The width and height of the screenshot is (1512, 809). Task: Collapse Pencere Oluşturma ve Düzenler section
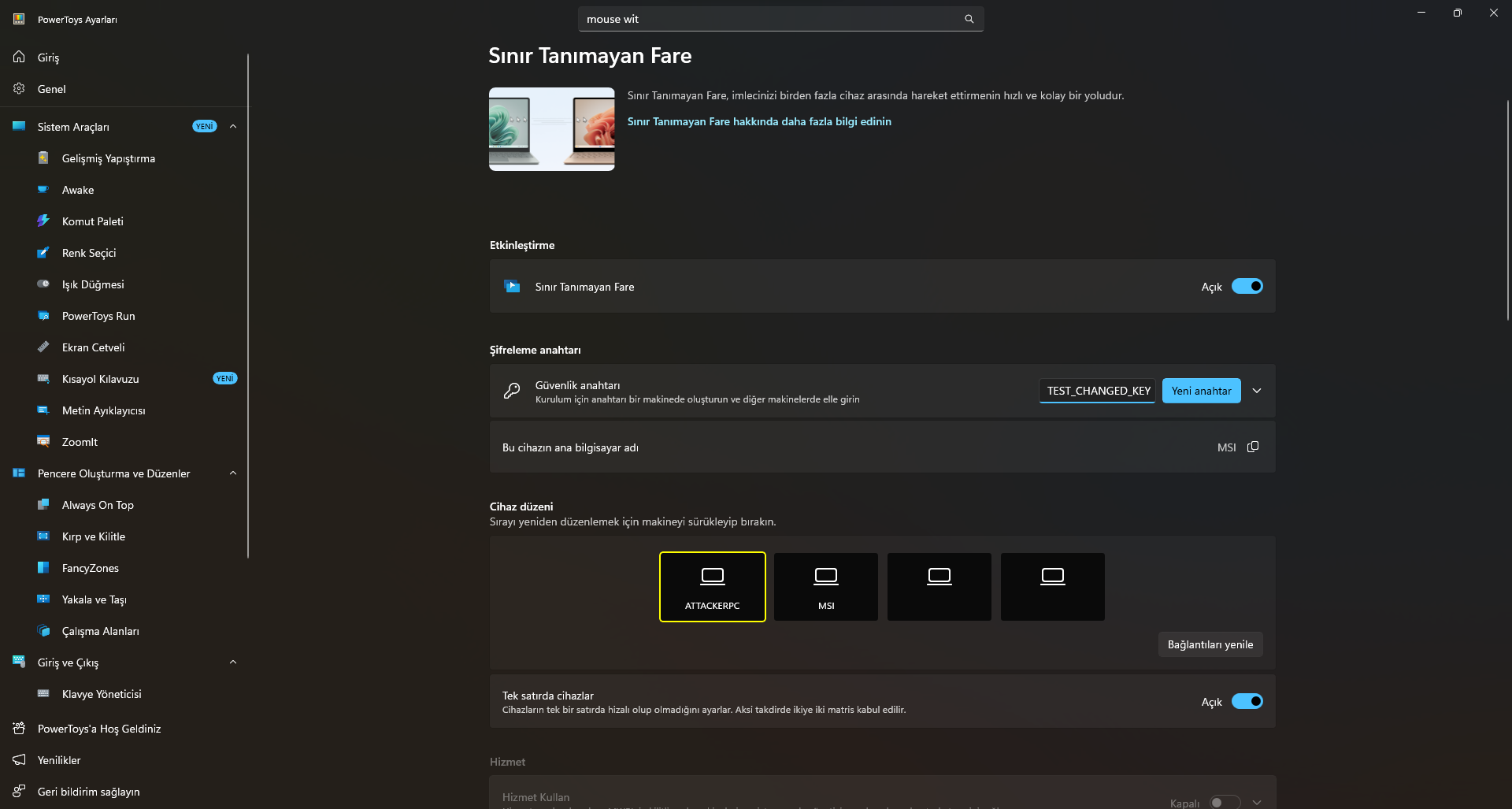(x=233, y=473)
